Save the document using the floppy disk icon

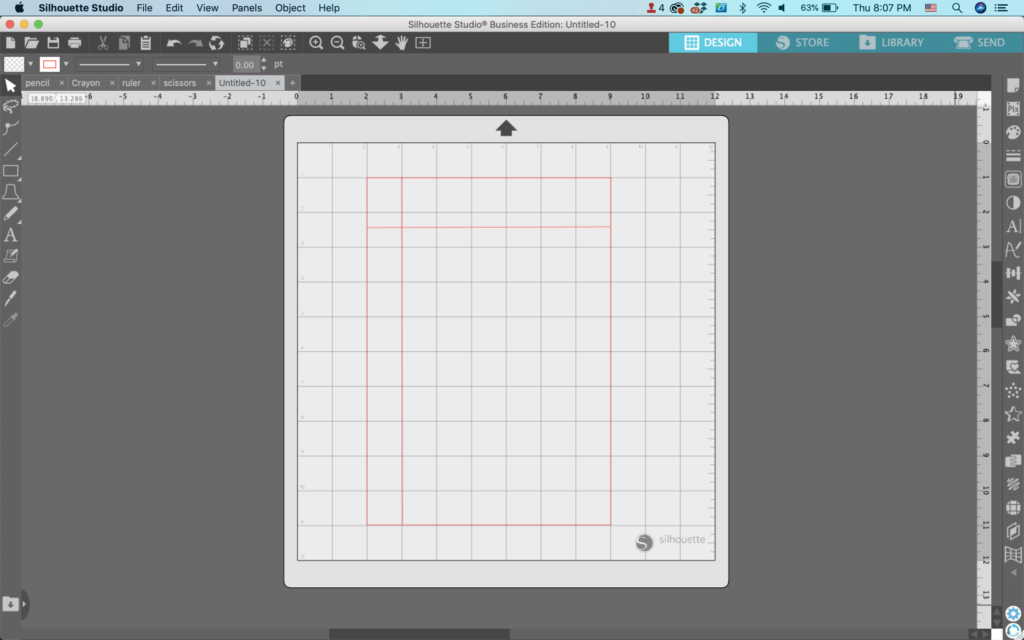point(53,43)
